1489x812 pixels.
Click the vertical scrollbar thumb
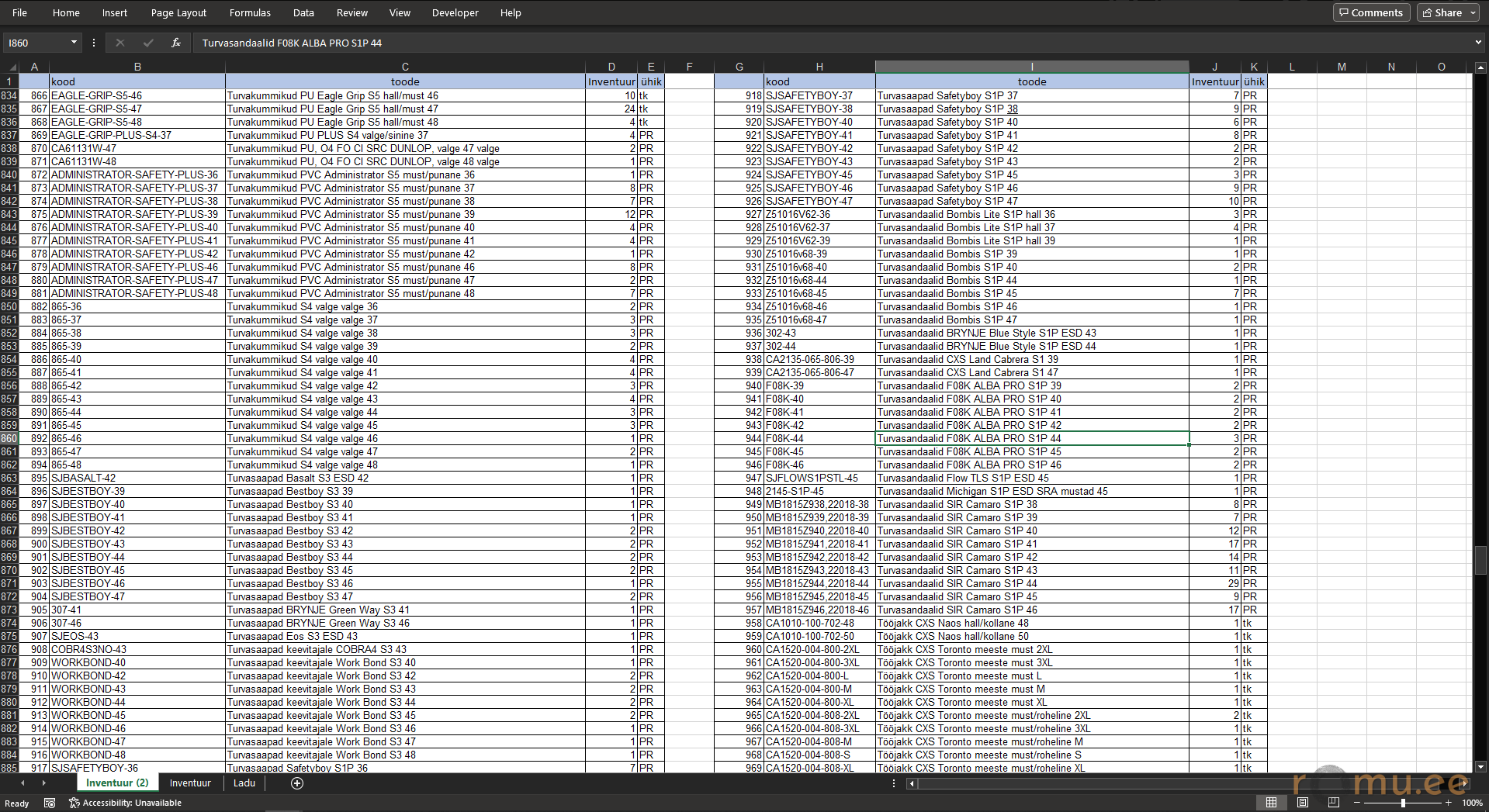(1480, 560)
